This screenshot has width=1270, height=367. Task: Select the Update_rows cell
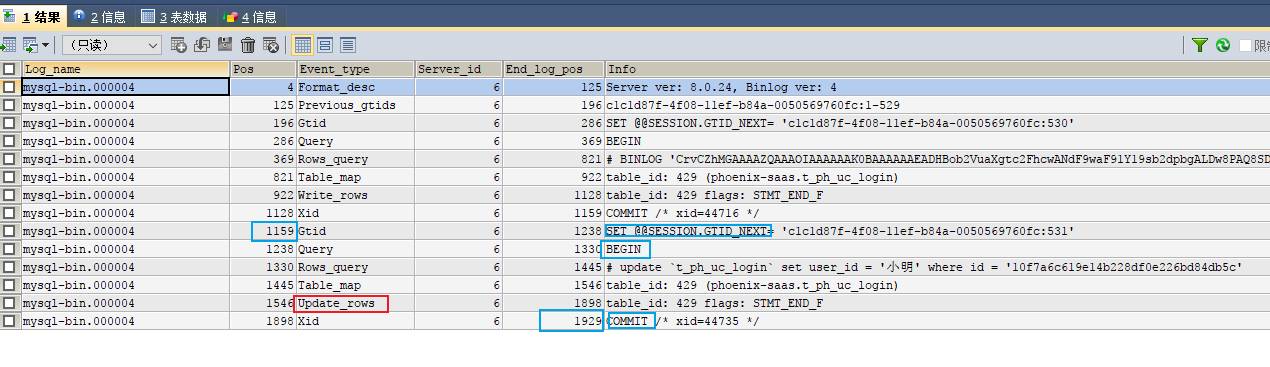click(355, 303)
